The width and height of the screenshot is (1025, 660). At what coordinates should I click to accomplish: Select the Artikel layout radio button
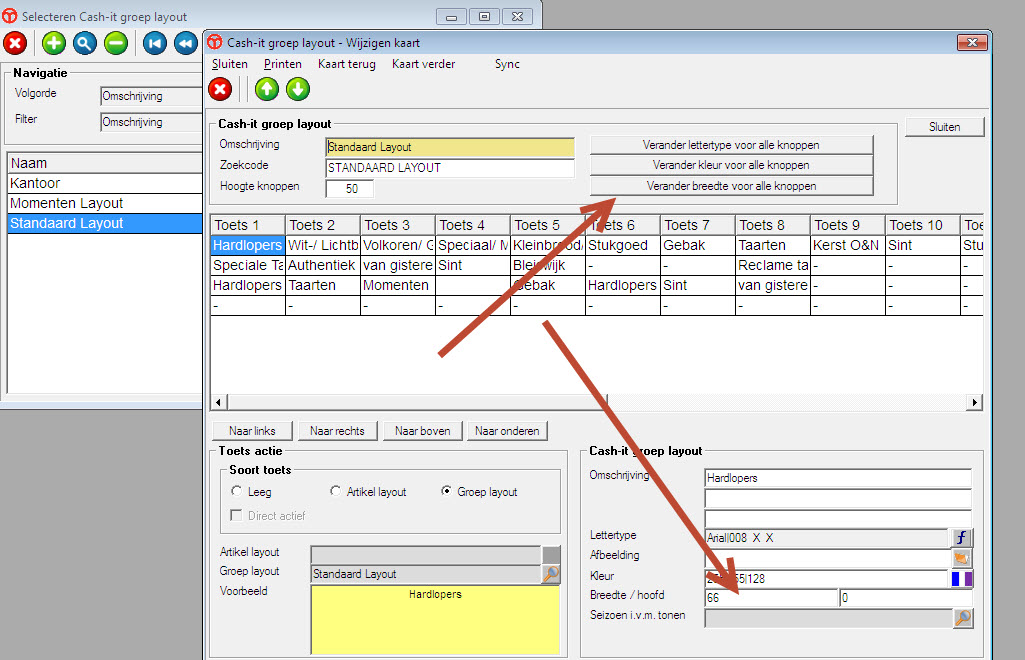click(x=335, y=491)
